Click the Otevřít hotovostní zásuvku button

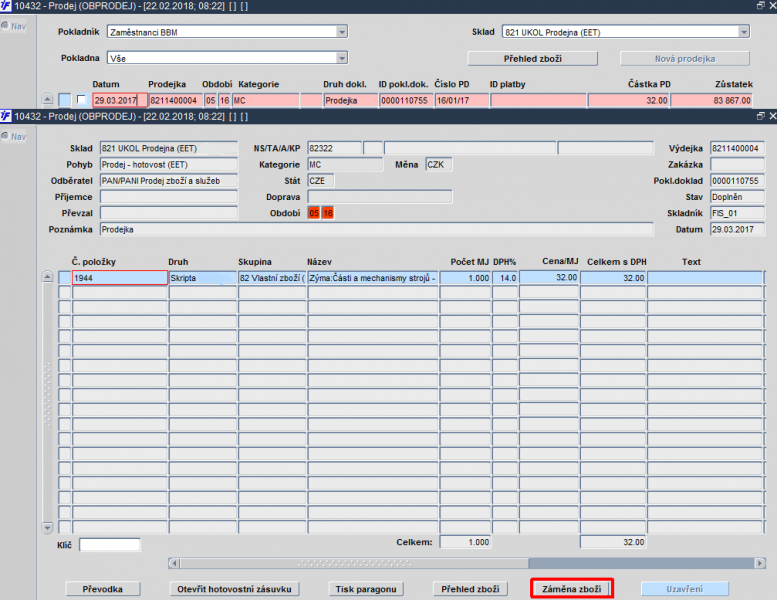coord(234,589)
